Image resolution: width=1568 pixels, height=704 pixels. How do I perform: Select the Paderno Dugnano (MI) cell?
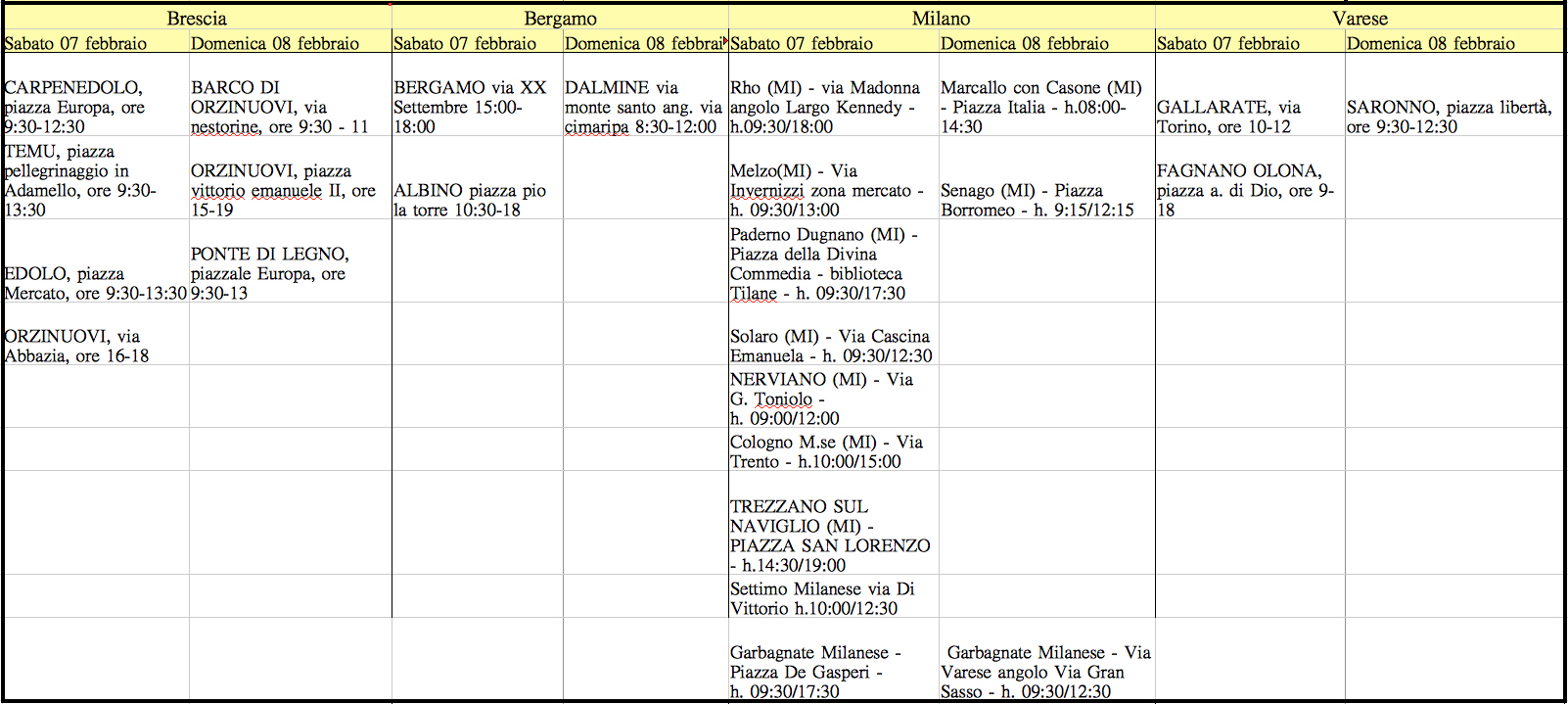(x=834, y=261)
